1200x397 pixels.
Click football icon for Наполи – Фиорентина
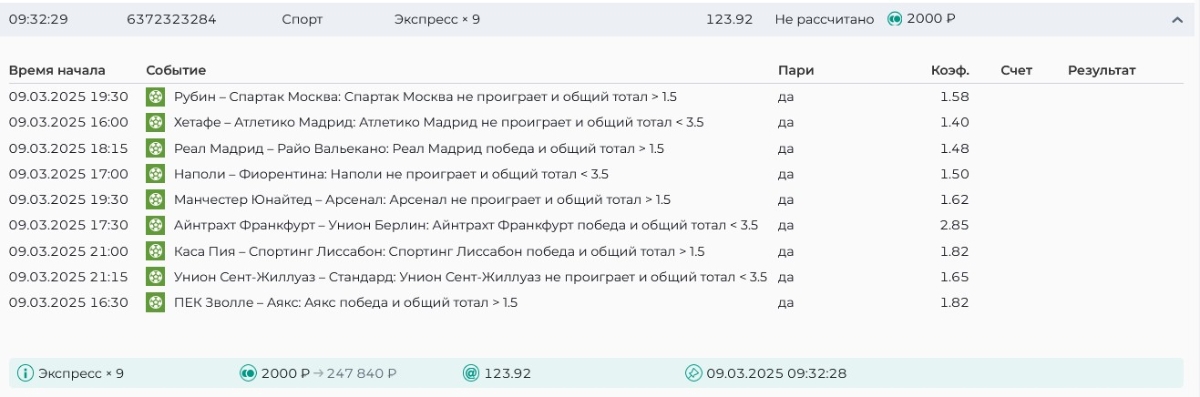[x=155, y=174]
